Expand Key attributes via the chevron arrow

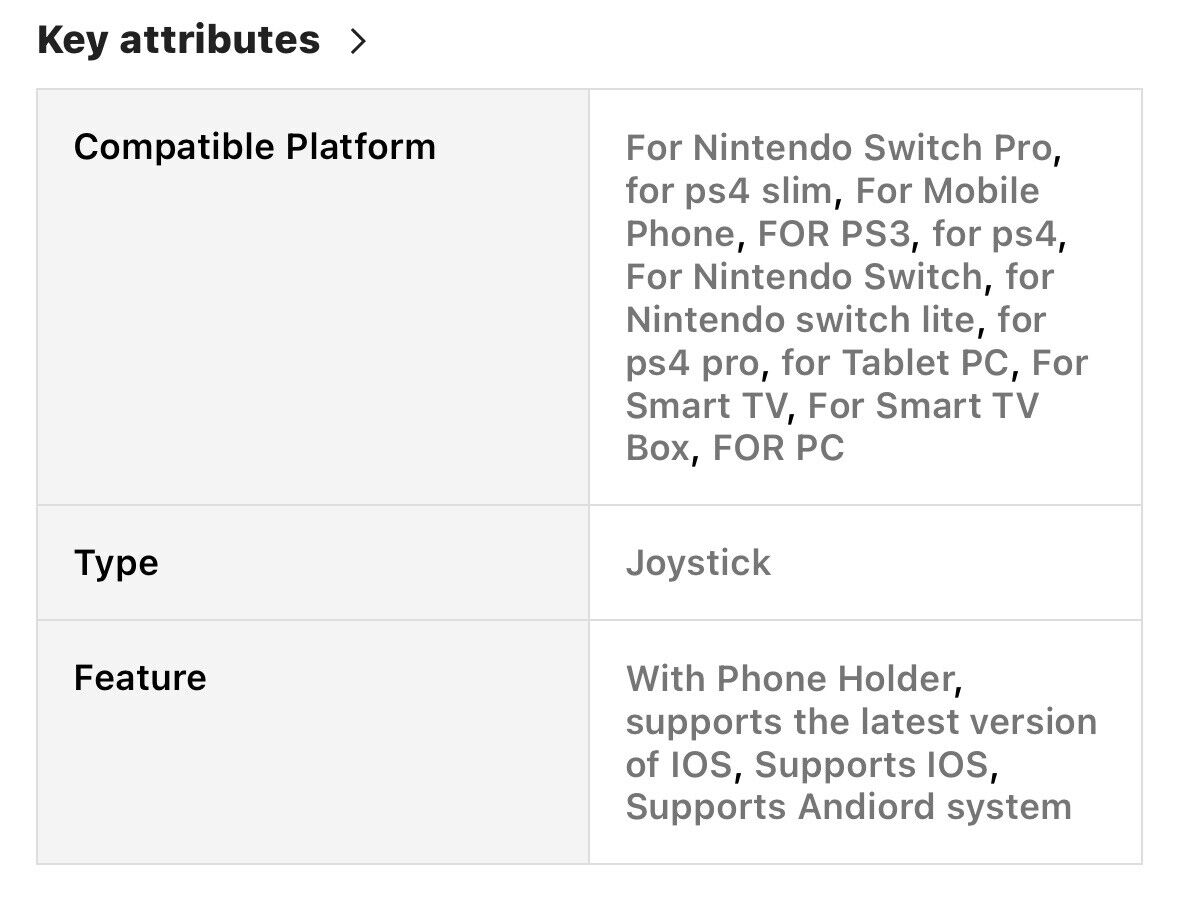(358, 41)
